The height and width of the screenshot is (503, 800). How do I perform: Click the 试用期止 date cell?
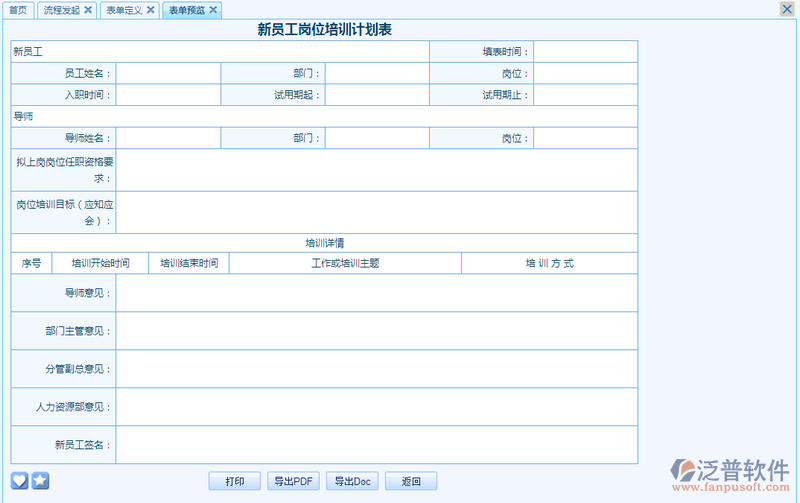tap(585, 95)
